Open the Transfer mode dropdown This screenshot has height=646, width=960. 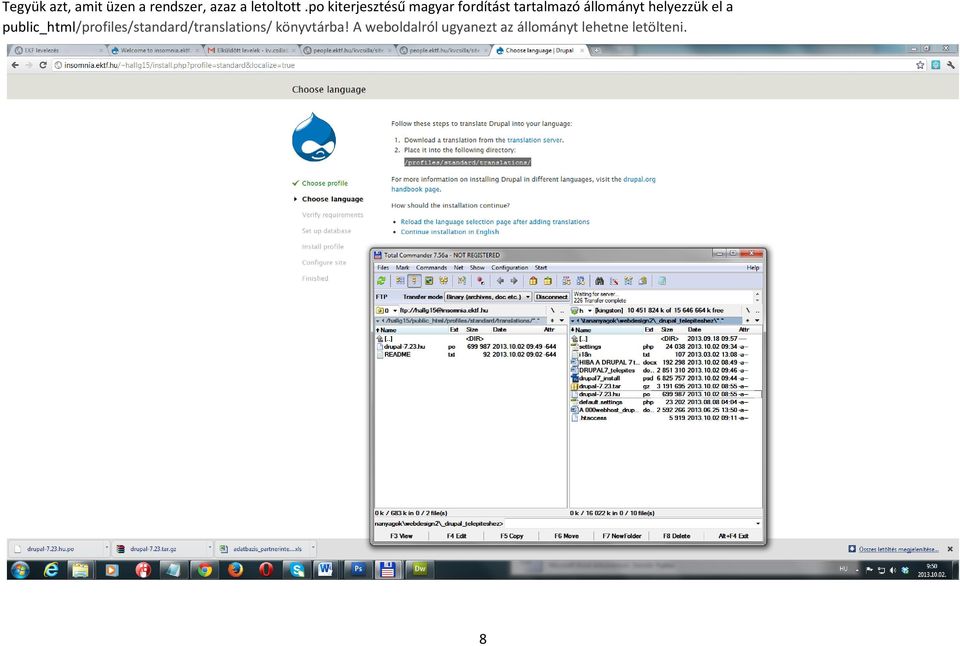coord(489,297)
